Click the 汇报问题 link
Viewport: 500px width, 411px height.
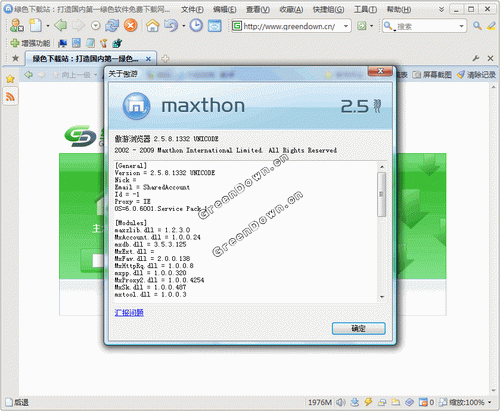(x=129, y=312)
